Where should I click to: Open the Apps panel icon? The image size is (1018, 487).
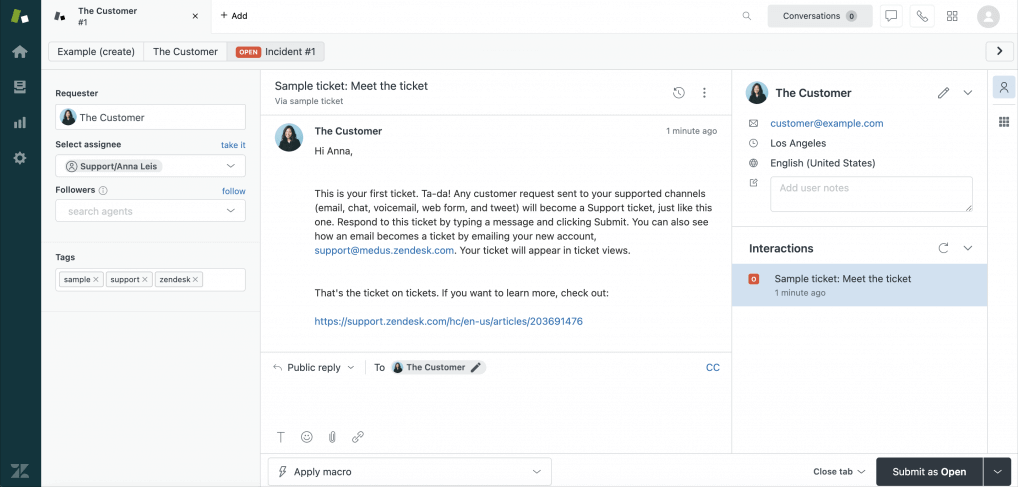click(1003, 122)
